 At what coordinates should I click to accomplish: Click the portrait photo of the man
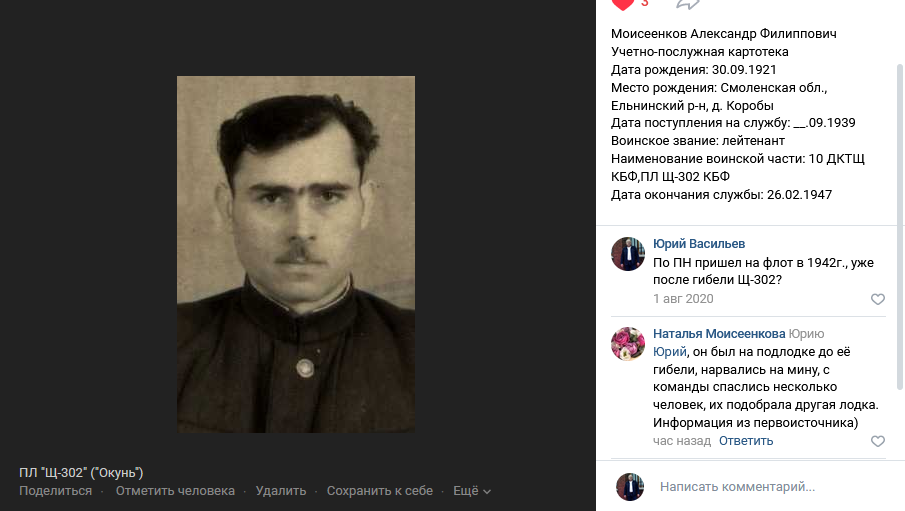pos(296,254)
